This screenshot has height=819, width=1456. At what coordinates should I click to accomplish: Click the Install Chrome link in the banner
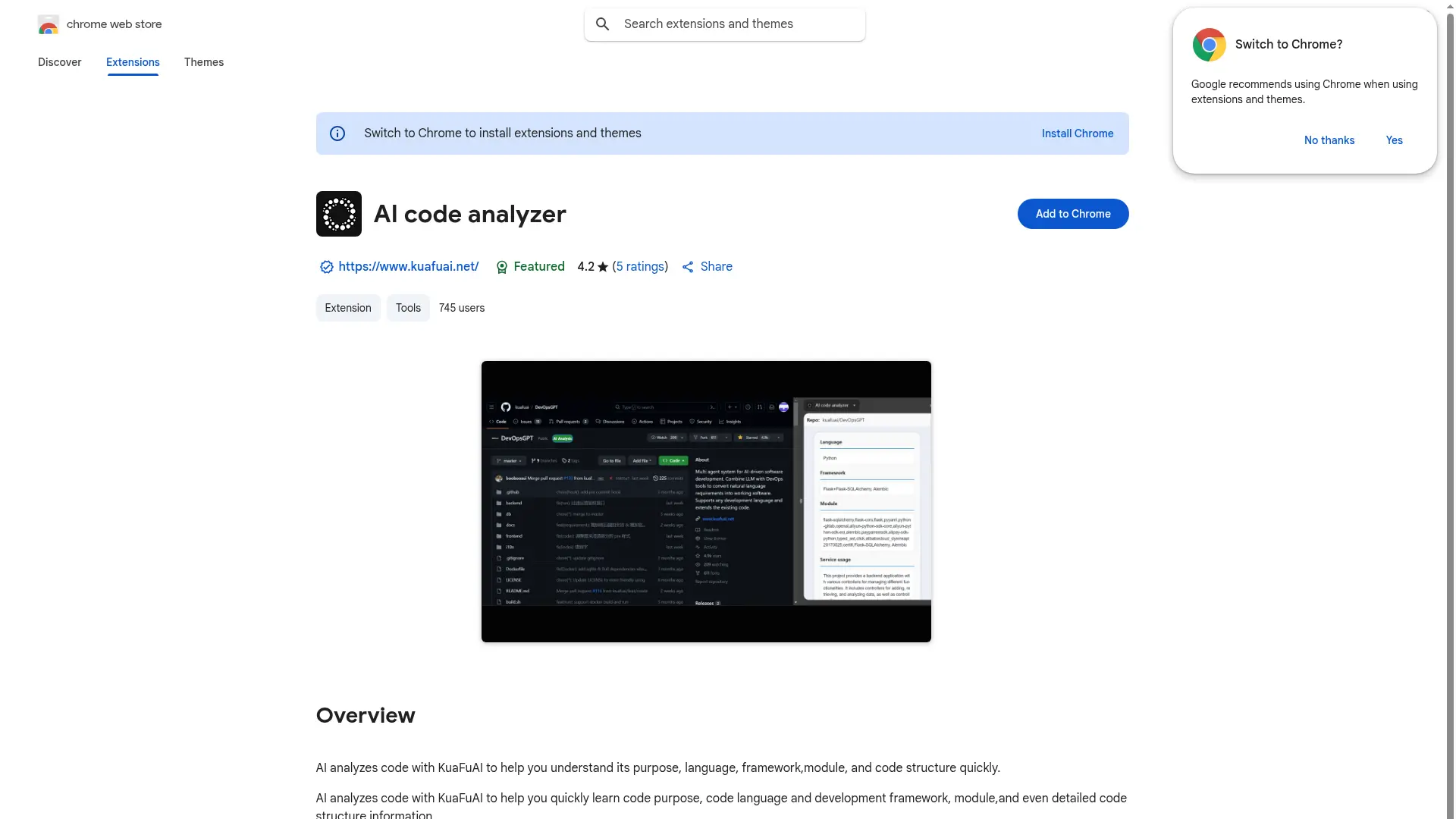tap(1077, 133)
